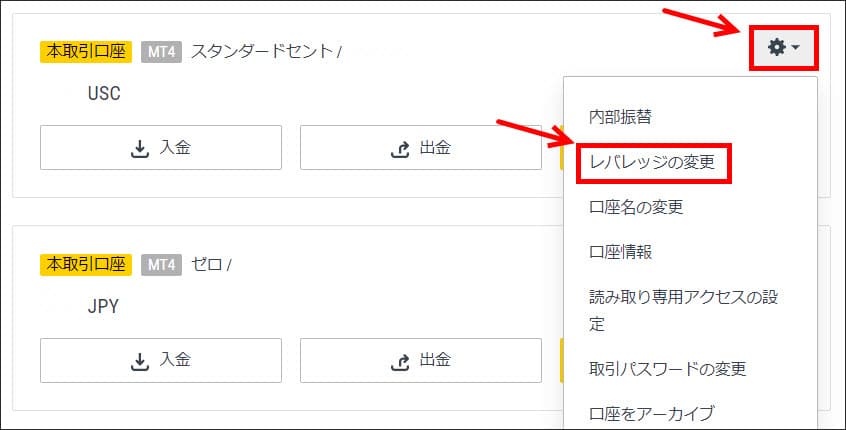The image size is (846, 430).
Task: Select 口座をアーカイブ from the menu
Action: (x=651, y=413)
